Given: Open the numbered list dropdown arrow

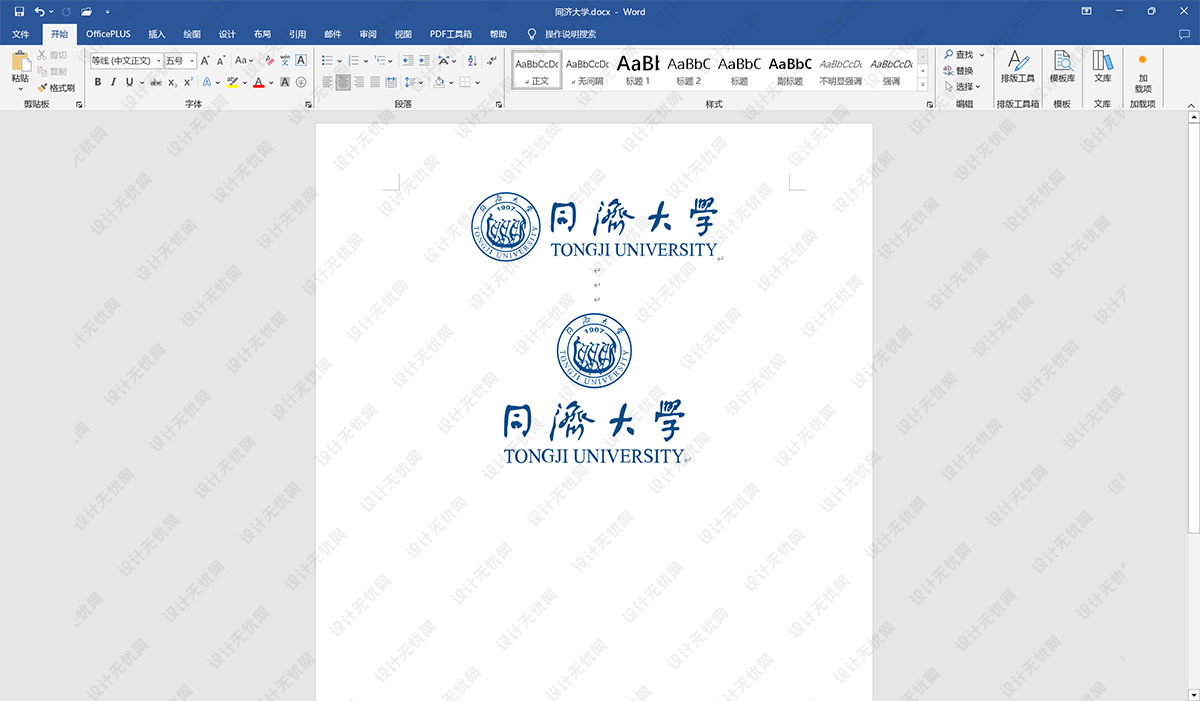Looking at the screenshot, I should pyautogui.click(x=364, y=61).
